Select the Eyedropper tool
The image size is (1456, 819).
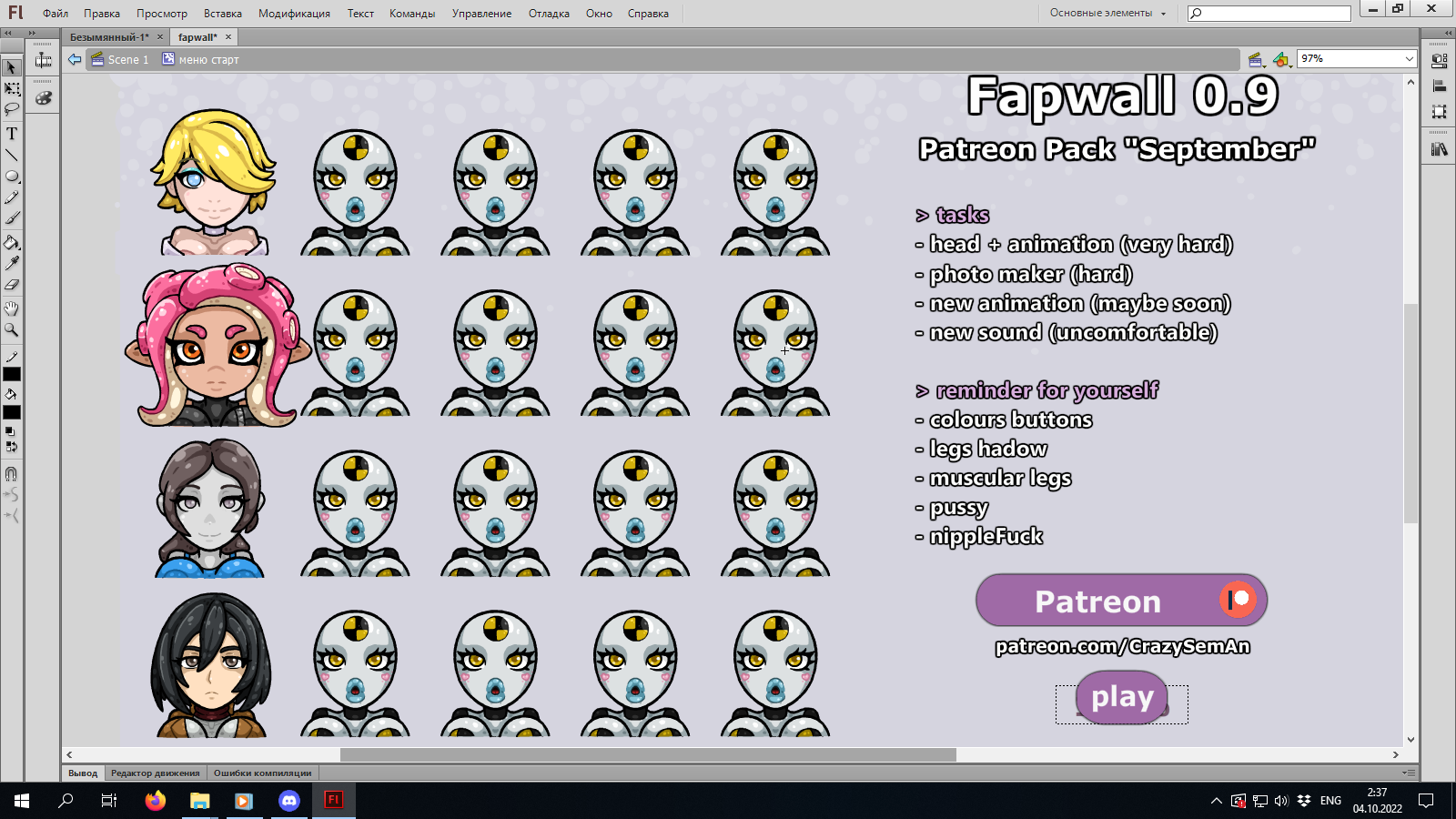[x=12, y=263]
